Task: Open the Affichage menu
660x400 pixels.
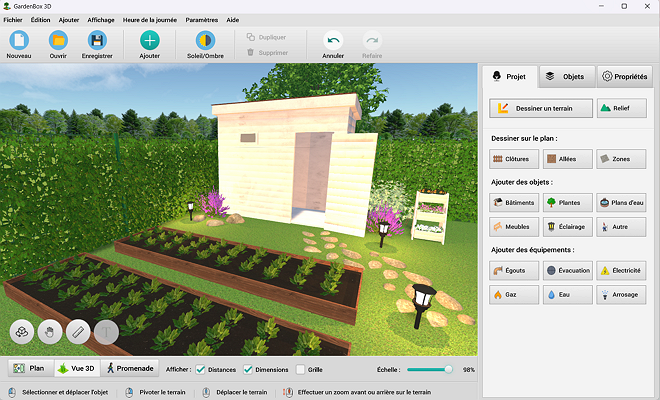Action: pyautogui.click(x=101, y=20)
